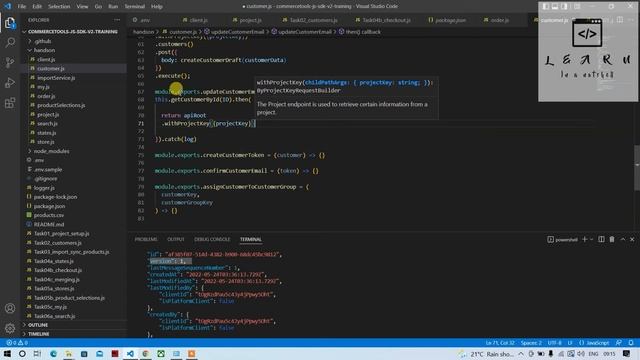The height and width of the screenshot is (360, 640).
Task: Click Spaces: 2 indentation setting
Action: (531, 343)
